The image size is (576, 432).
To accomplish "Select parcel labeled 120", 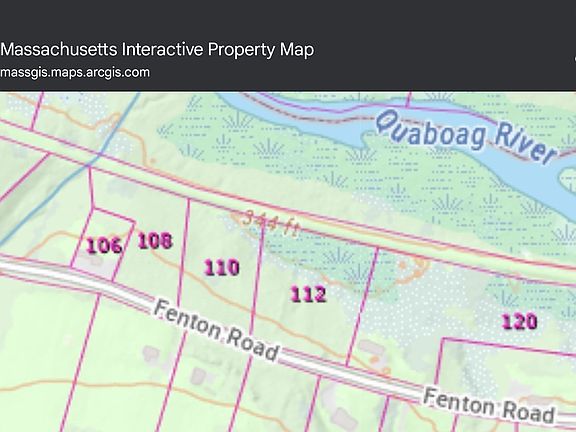I will coord(519,321).
